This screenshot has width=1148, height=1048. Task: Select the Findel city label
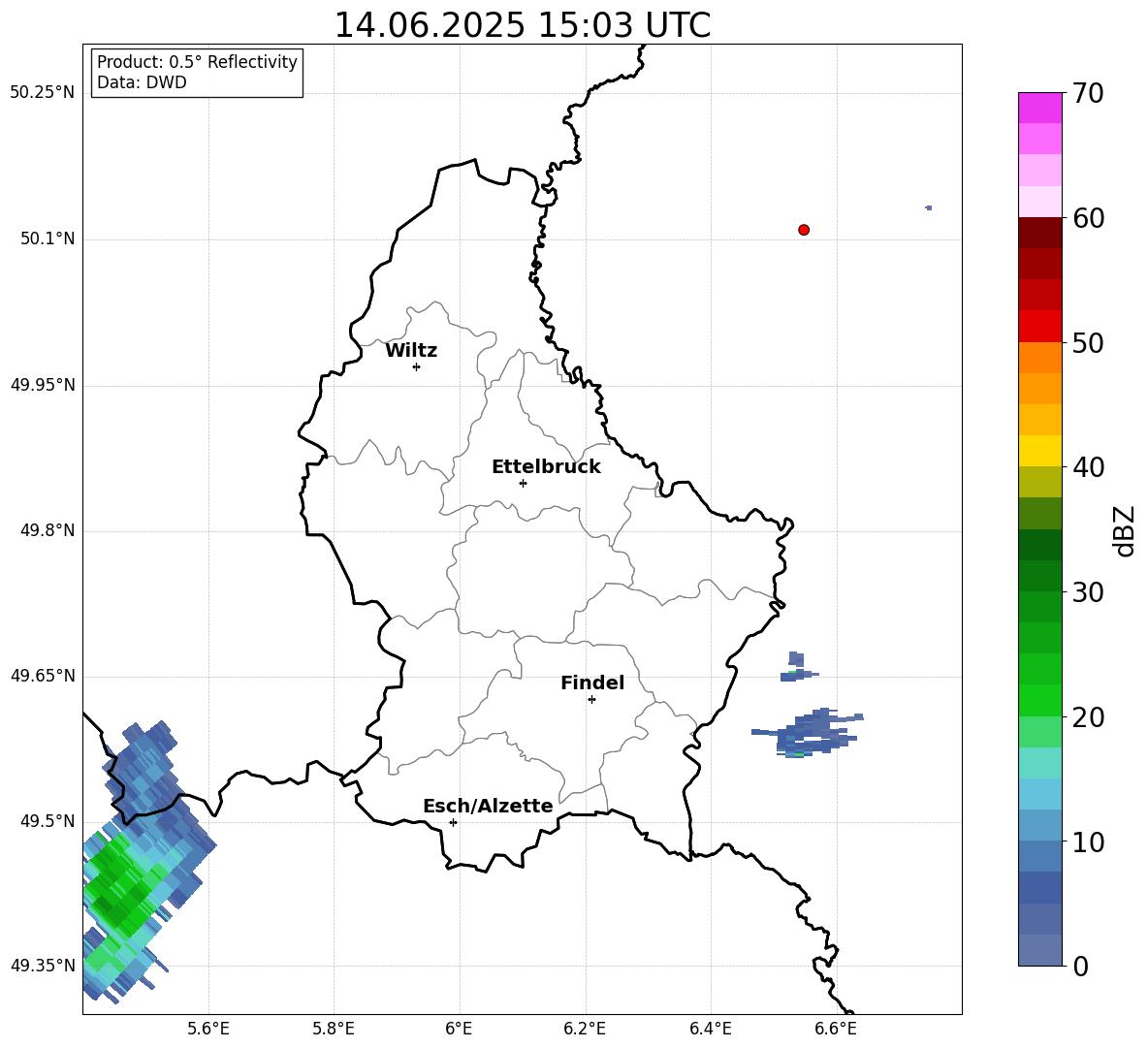pos(592,683)
